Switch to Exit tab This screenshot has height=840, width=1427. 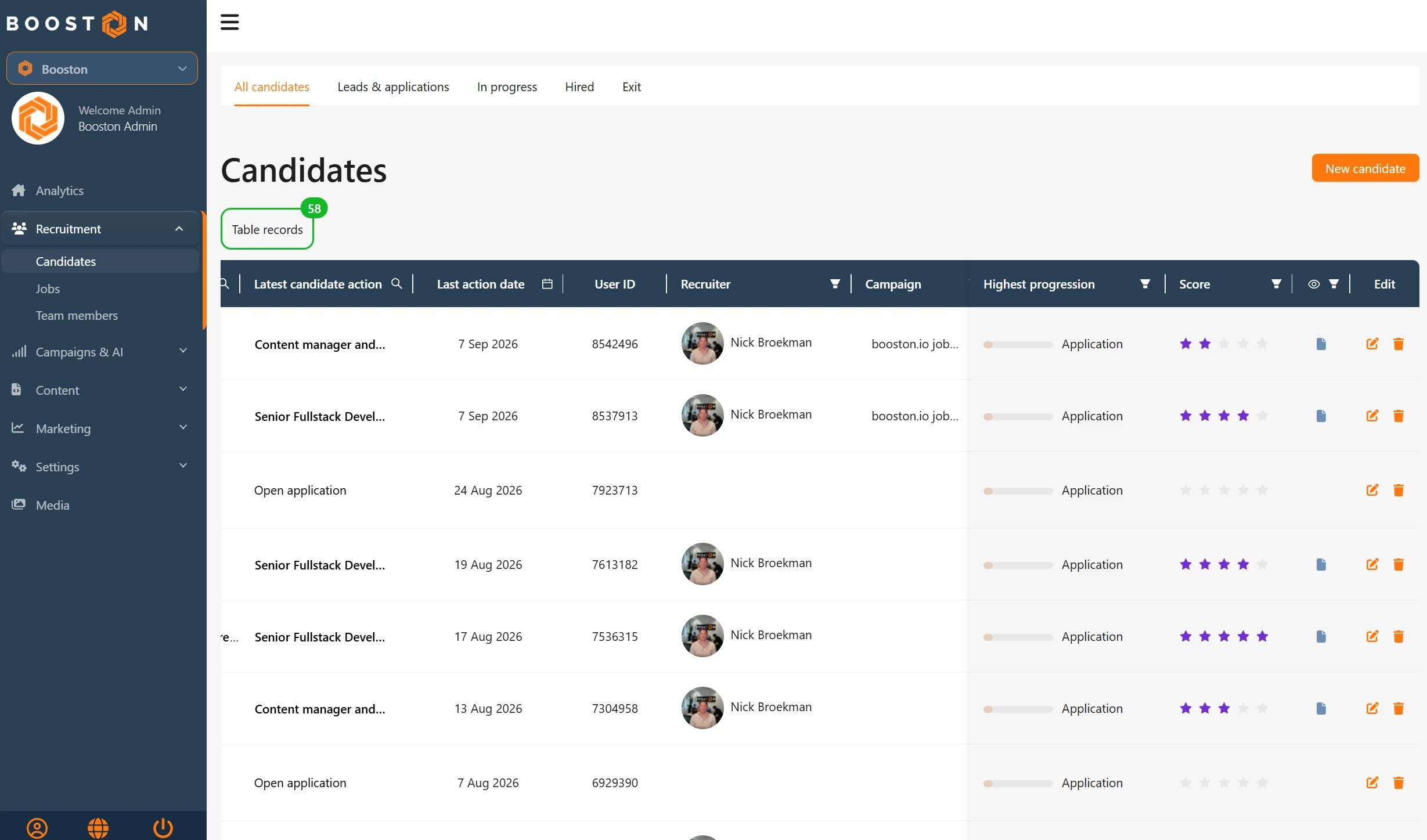point(632,86)
